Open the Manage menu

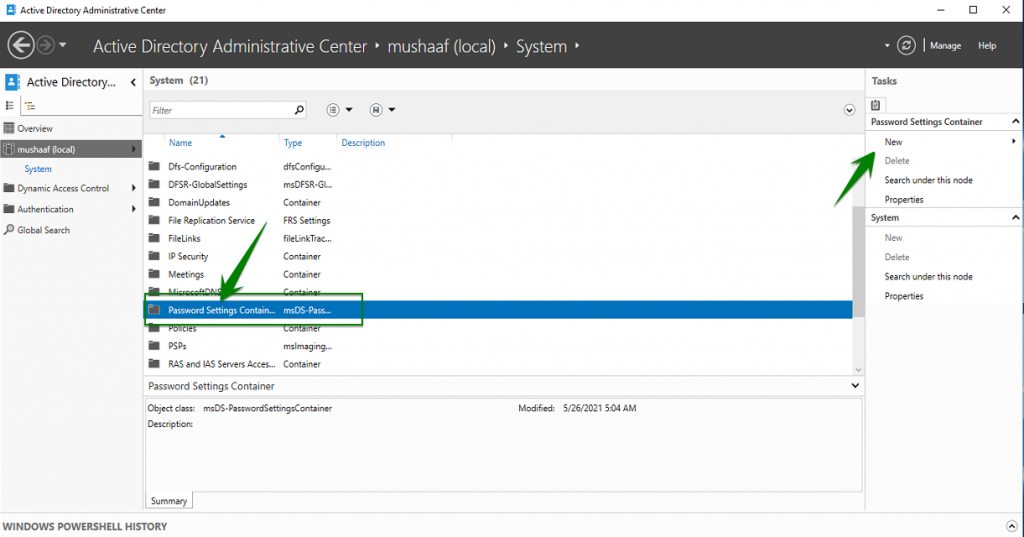tap(945, 46)
